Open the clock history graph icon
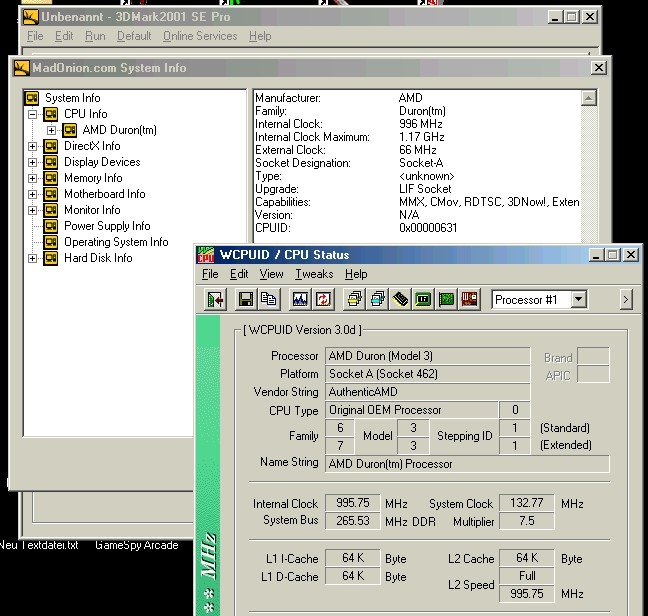Image resolution: width=648 pixels, height=616 pixels. (300, 299)
